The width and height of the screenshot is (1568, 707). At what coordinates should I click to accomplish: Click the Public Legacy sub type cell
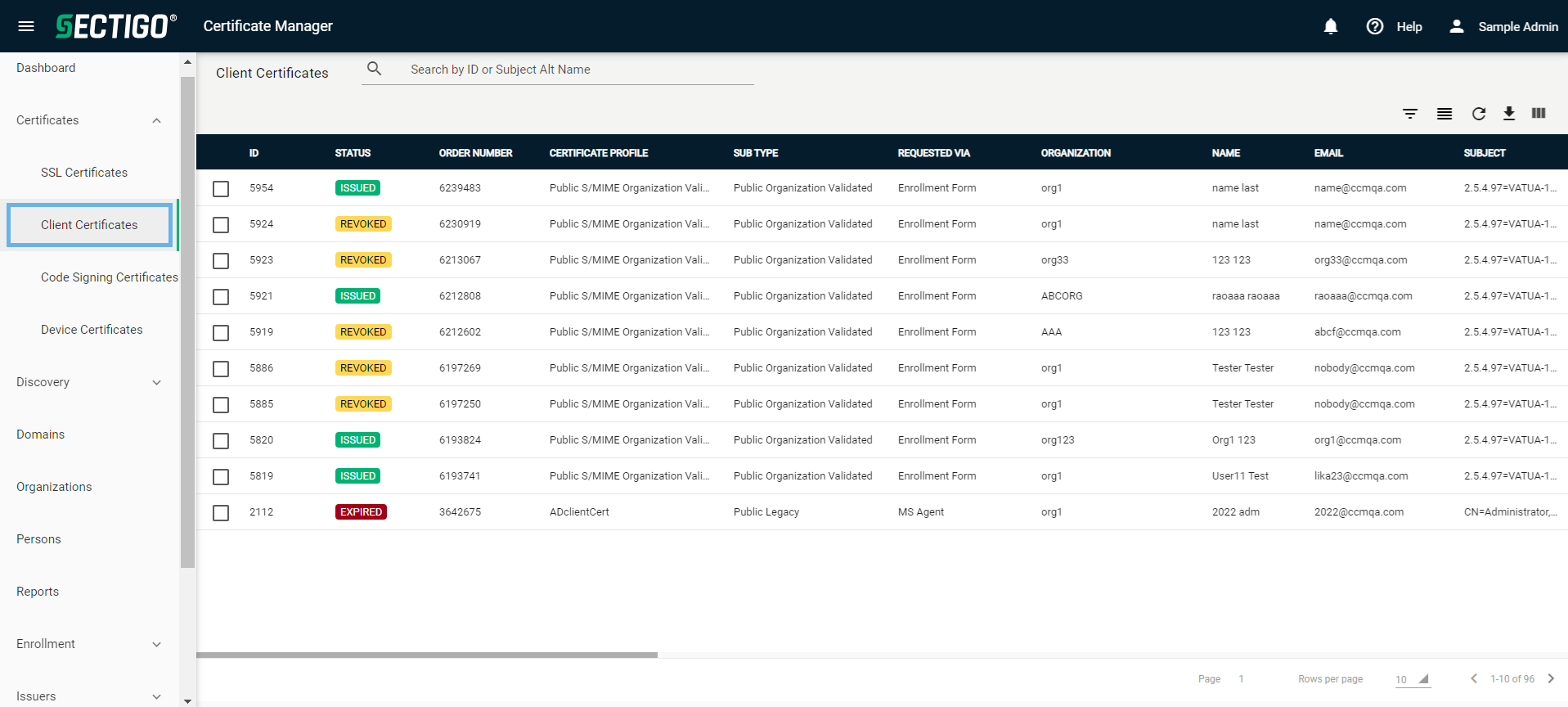pyautogui.click(x=766, y=512)
